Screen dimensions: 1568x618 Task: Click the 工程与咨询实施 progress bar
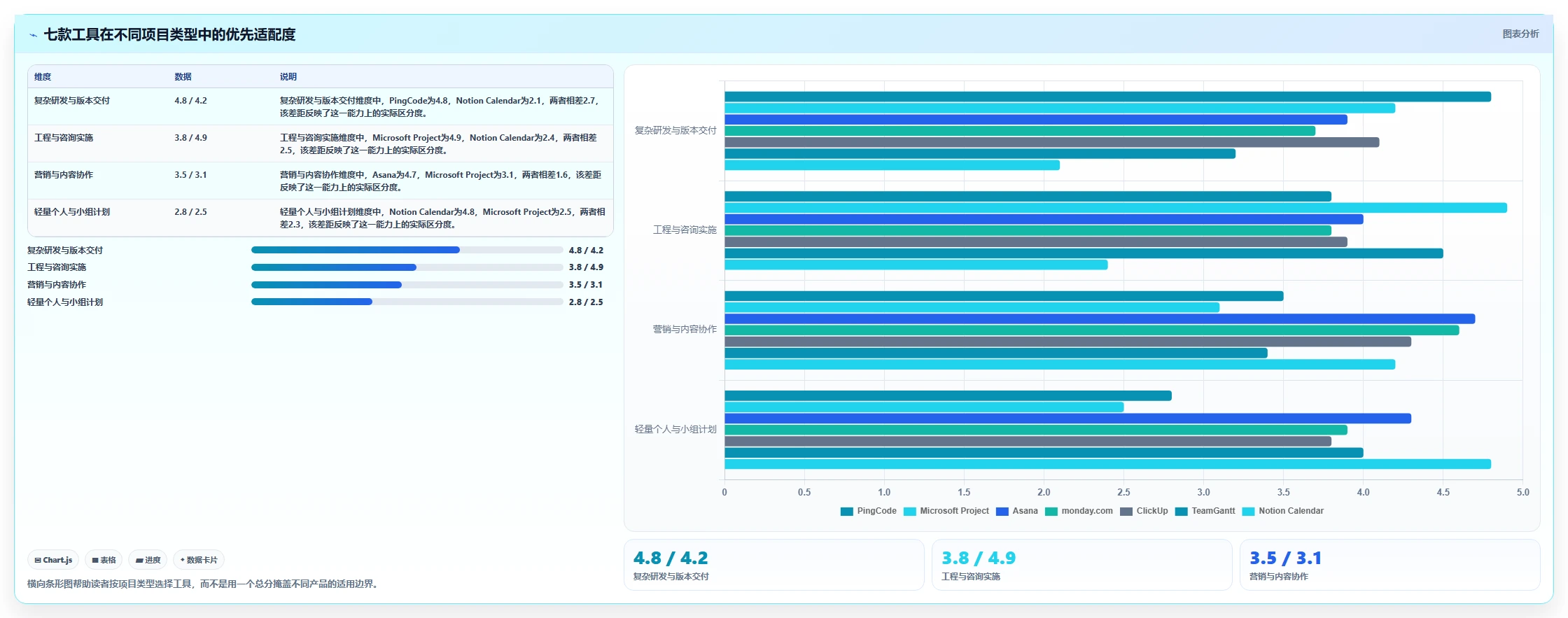pos(407,267)
